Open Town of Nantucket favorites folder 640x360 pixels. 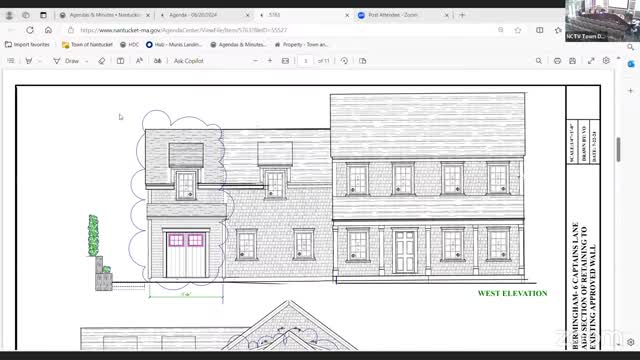87,44
